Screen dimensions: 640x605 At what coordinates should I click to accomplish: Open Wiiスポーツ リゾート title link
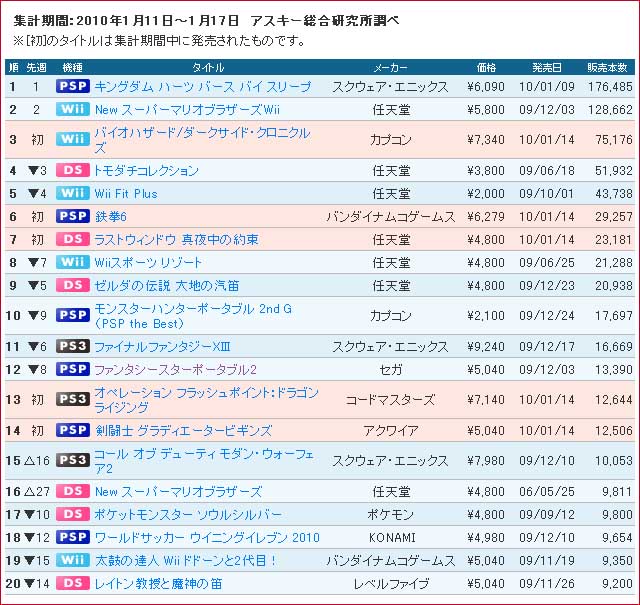[148, 262]
